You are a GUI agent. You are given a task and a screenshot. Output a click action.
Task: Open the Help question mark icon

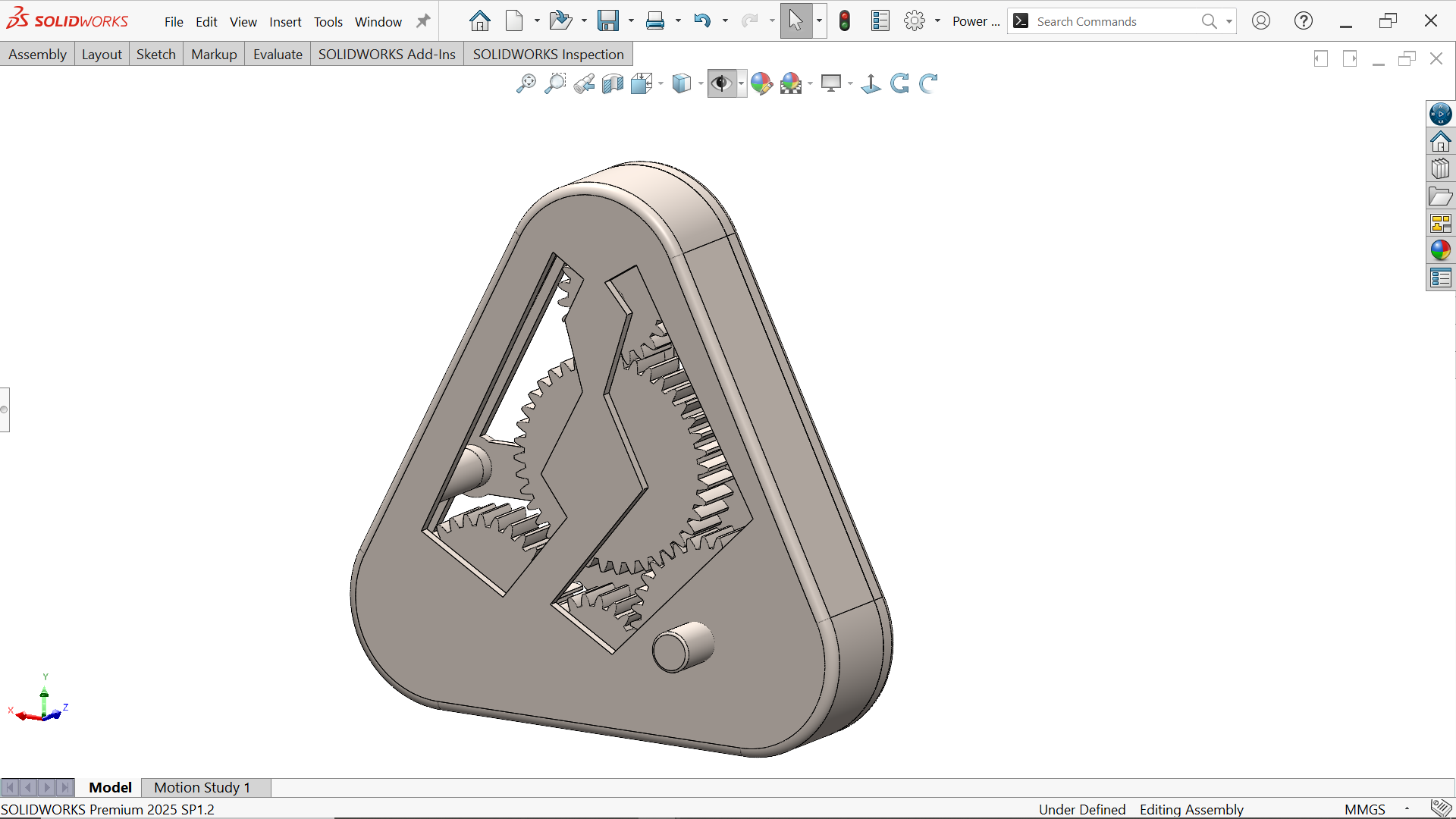pyautogui.click(x=1304, y=21)
